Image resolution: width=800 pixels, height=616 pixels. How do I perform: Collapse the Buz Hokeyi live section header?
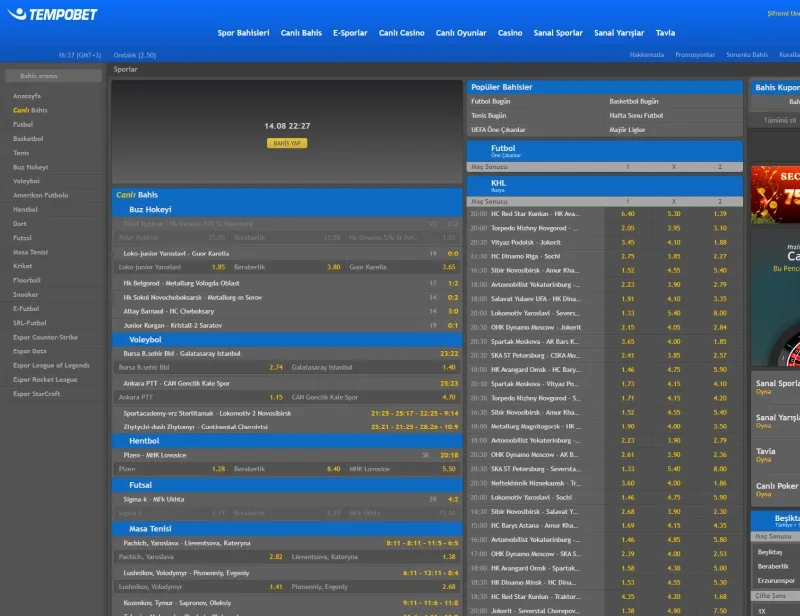pyautogui.click(x=287, y=210)
